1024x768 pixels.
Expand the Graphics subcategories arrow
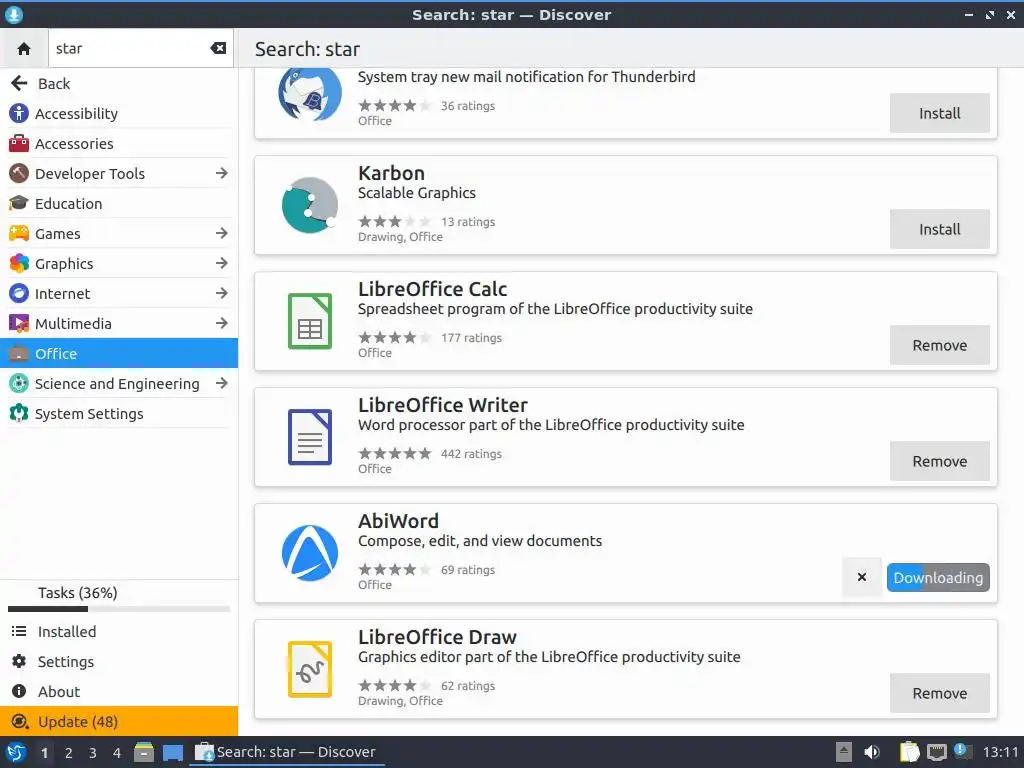(x=221, y=263)
